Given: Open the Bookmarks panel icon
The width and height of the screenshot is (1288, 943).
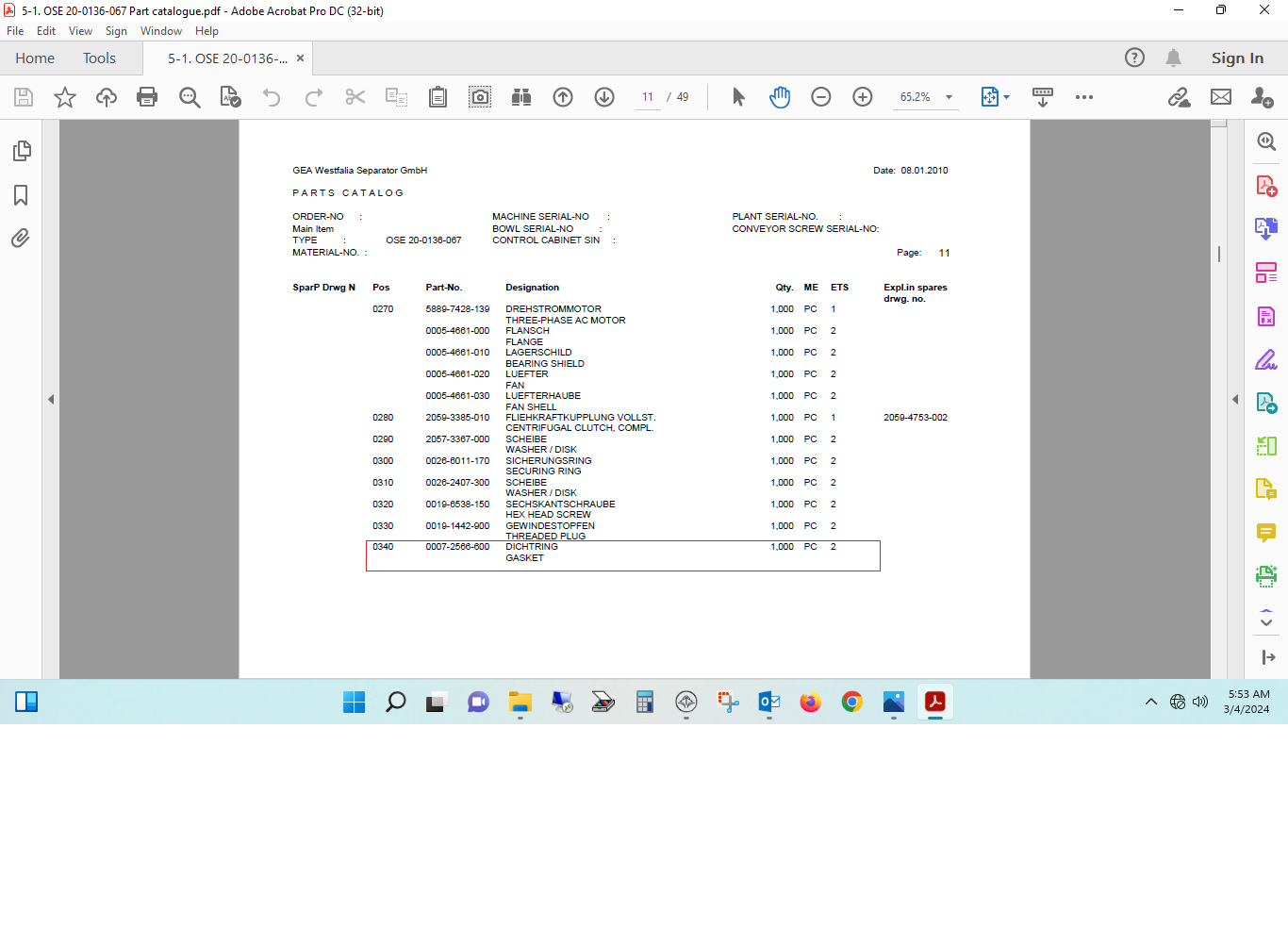Looking at the screenshot, I should [21, 195].
